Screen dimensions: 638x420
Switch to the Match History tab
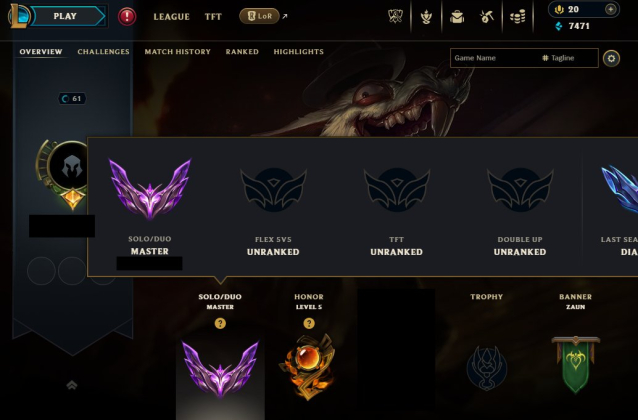point(177,52)
